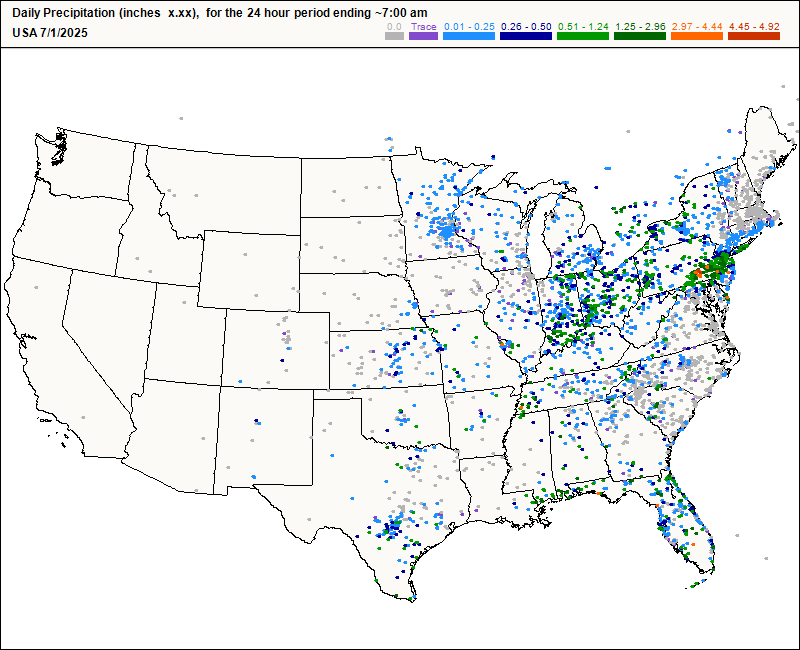Screen dimensions: 800x650
Task: Click the light blue 0.01 - 0.25 swatch
Action: (469, 36)
